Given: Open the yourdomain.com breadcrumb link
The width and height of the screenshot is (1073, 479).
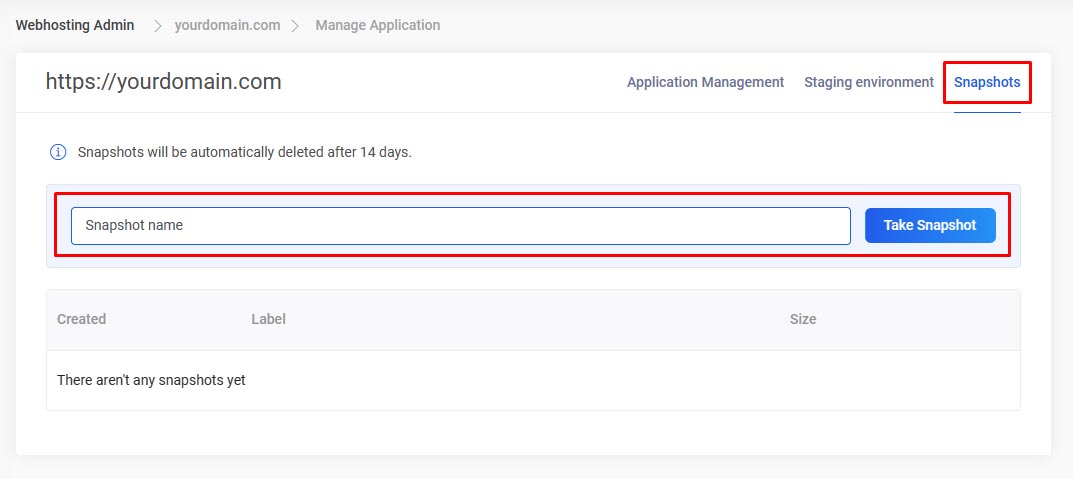Looking at the screenshot, I should click(x=227, y=25).
